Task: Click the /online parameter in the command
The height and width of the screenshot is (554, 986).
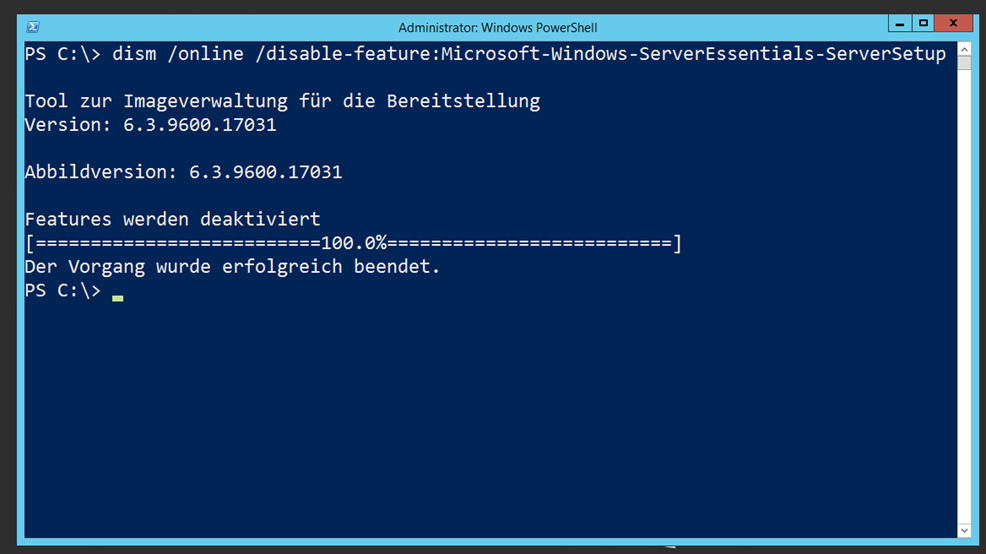Action: 205,54
